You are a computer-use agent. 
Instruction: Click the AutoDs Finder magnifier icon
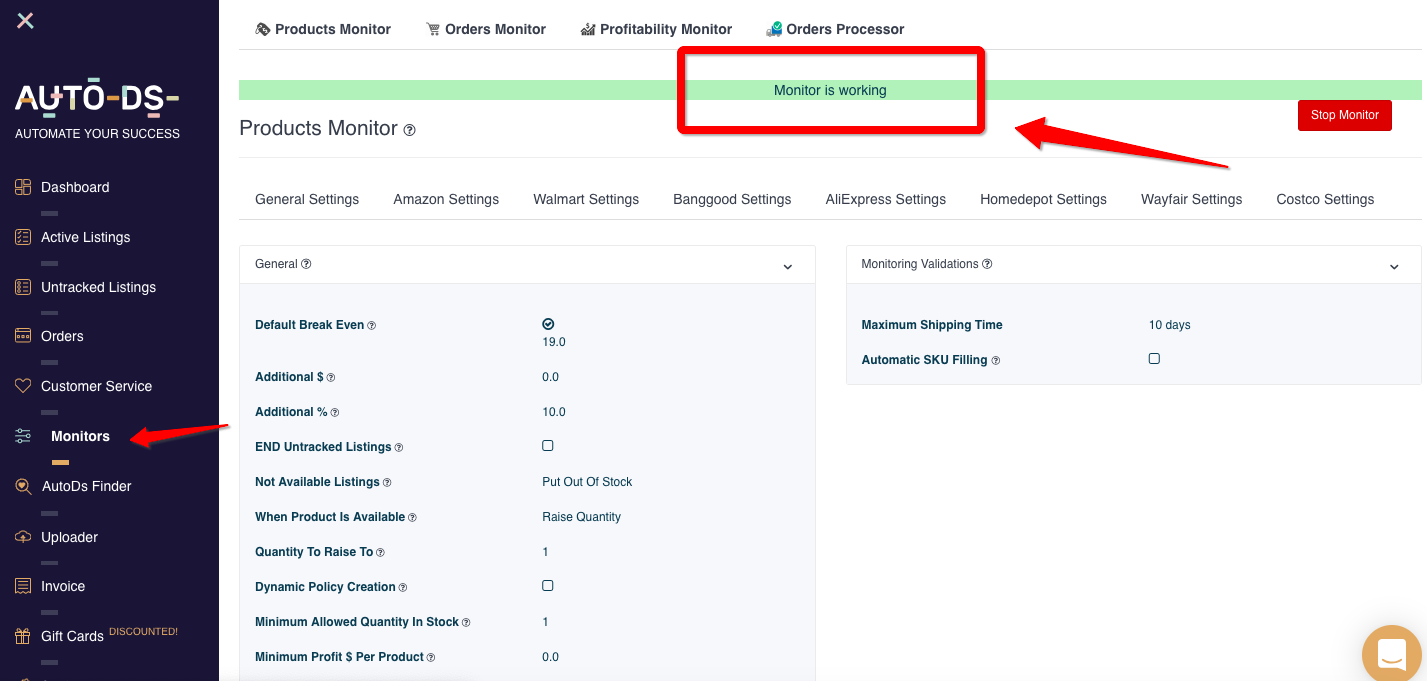point(23,486)
